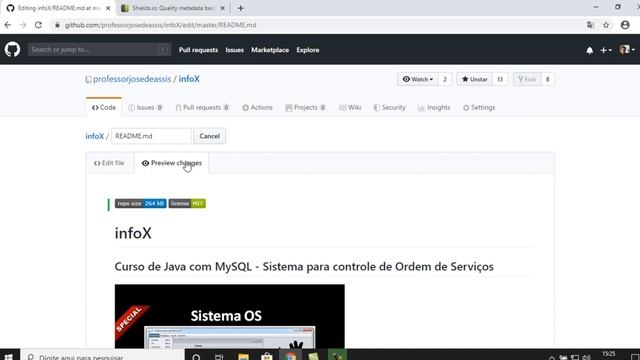Click the repo size badge

(140, 203)
